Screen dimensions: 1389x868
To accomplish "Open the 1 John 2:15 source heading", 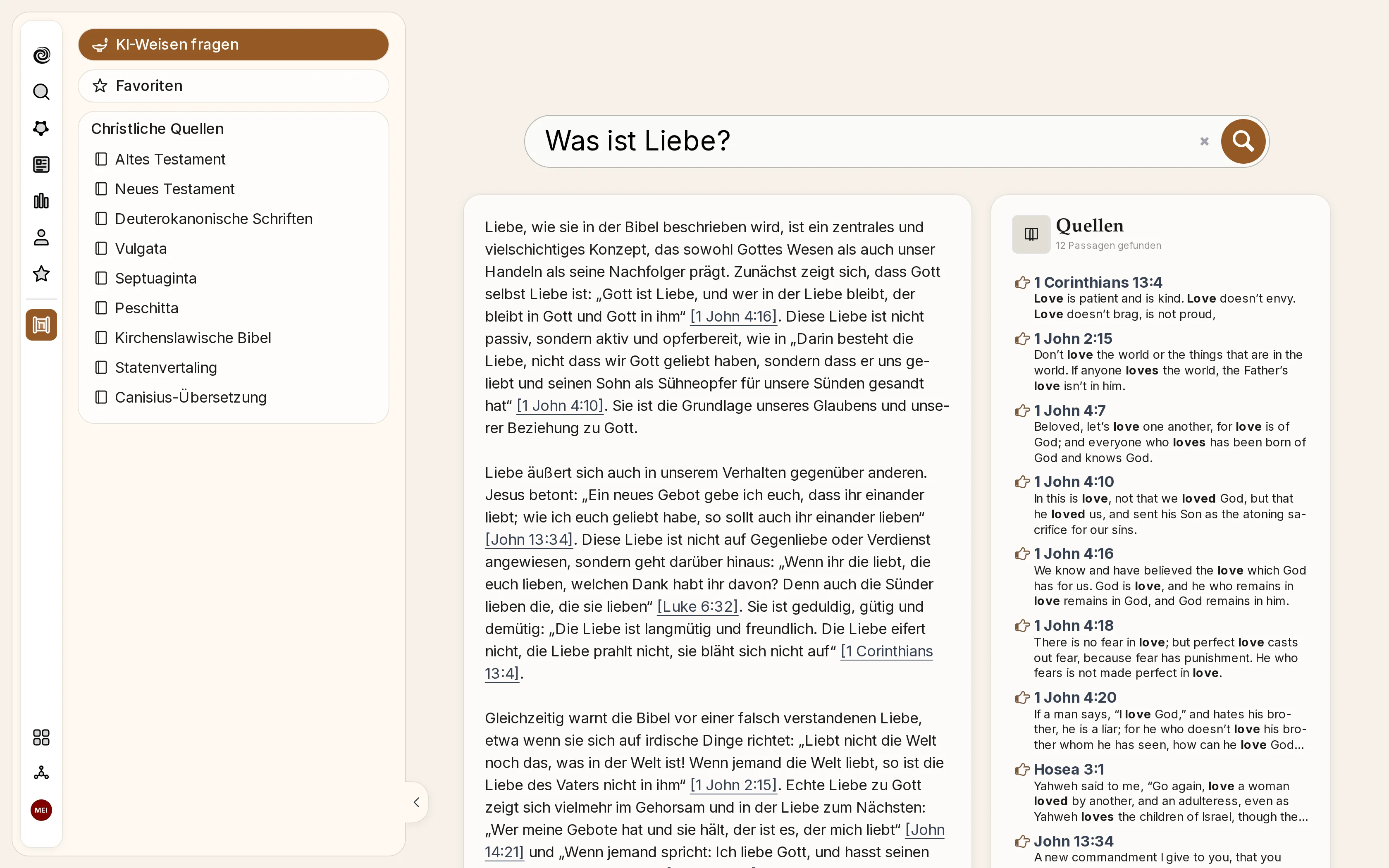I will 1073,339.
